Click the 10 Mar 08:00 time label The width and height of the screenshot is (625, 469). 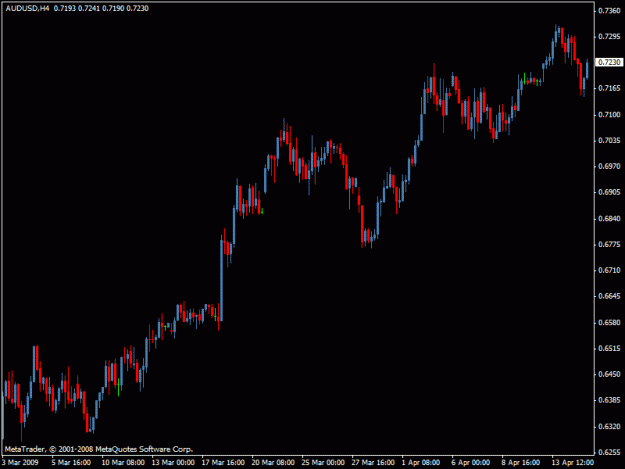pyautogui.click(x=123, y=463)
